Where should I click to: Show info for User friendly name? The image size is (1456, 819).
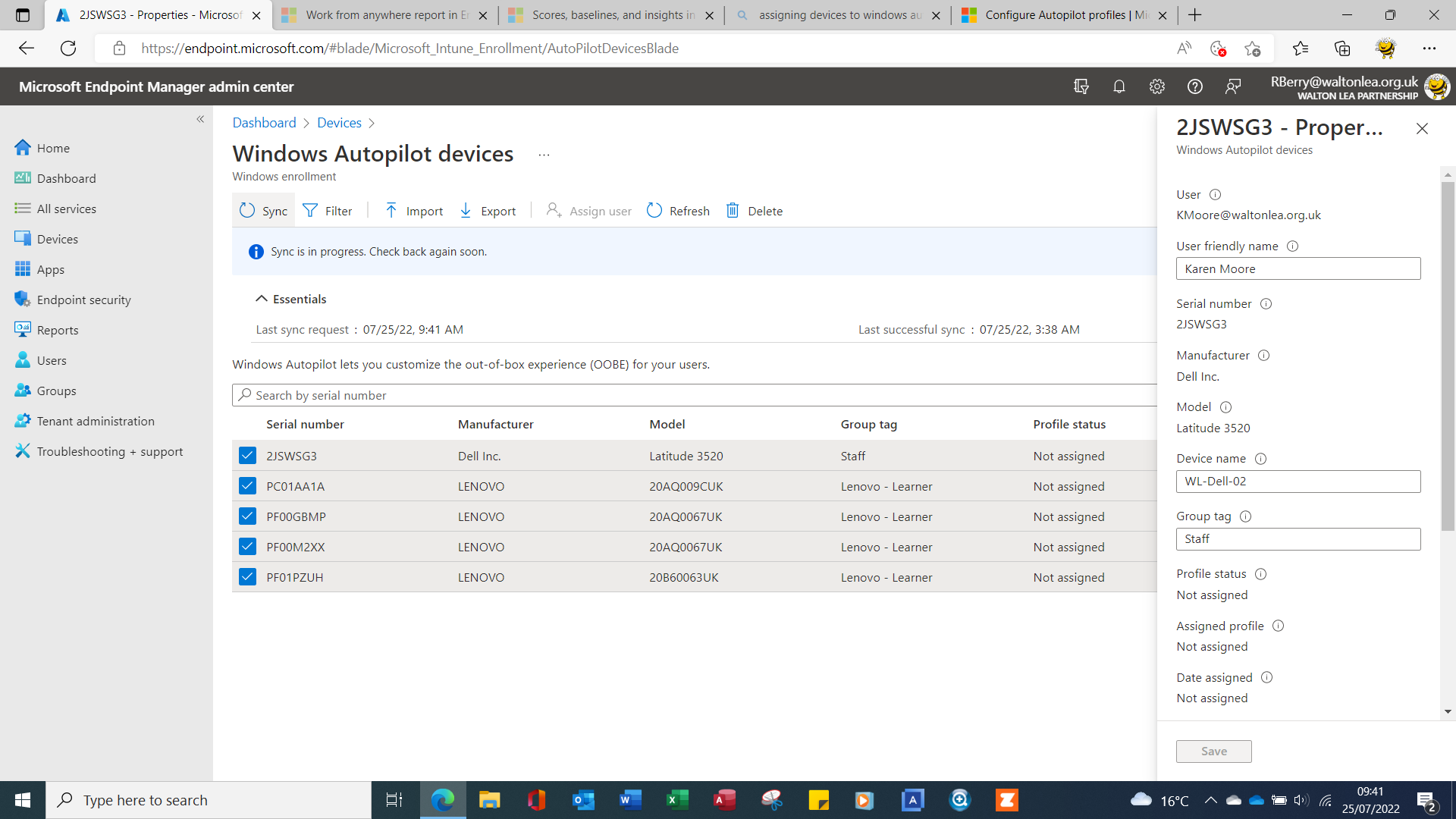[1293, 246]
